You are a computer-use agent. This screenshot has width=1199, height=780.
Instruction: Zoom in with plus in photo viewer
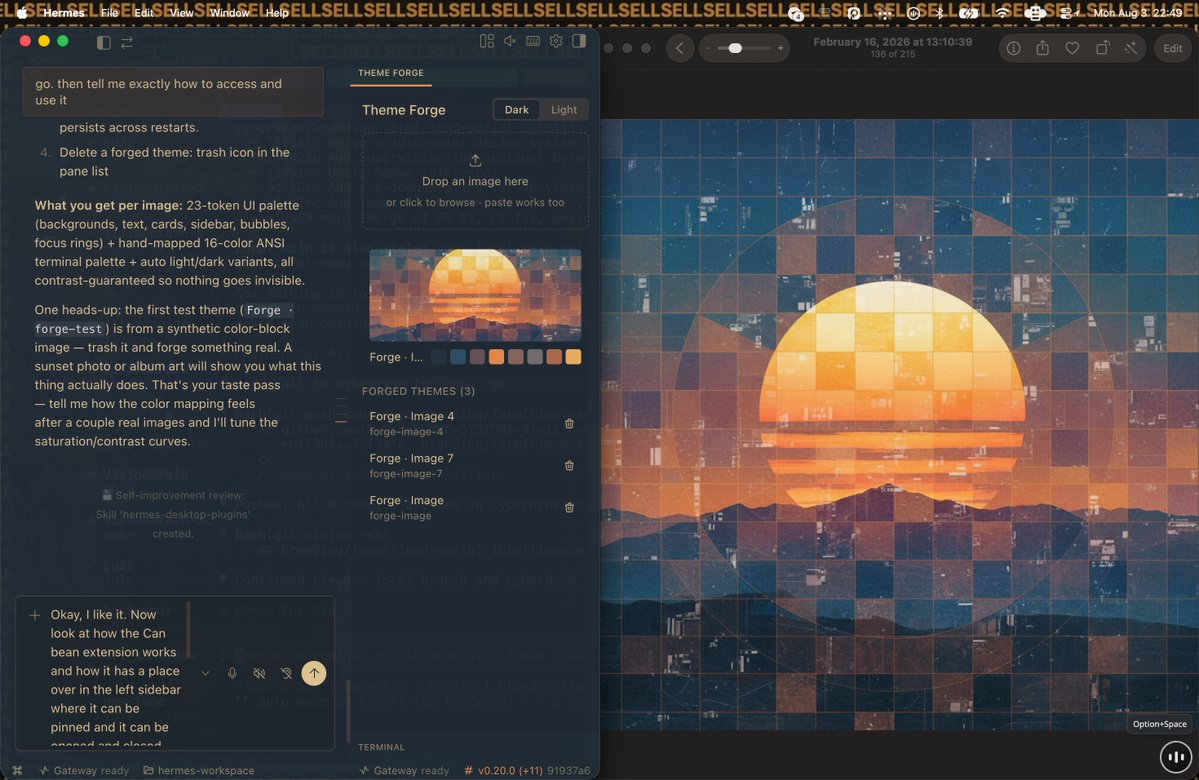(780, 48)
